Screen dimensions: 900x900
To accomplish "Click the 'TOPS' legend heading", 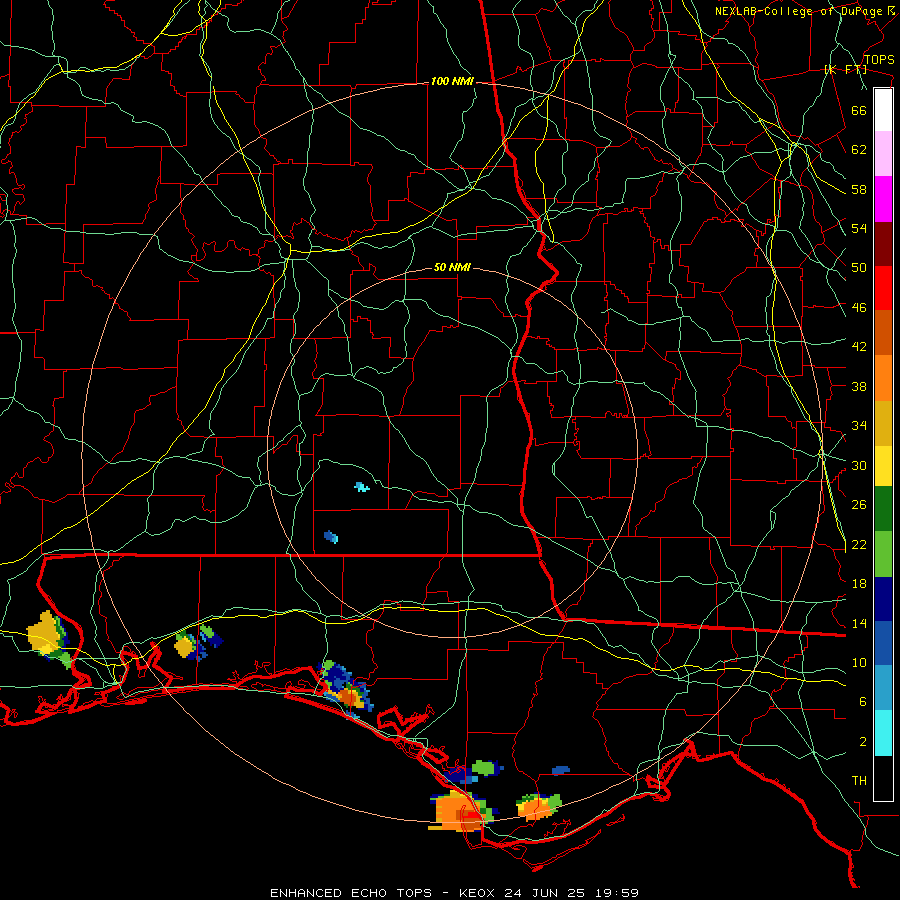I will click(x=879, y=60).
